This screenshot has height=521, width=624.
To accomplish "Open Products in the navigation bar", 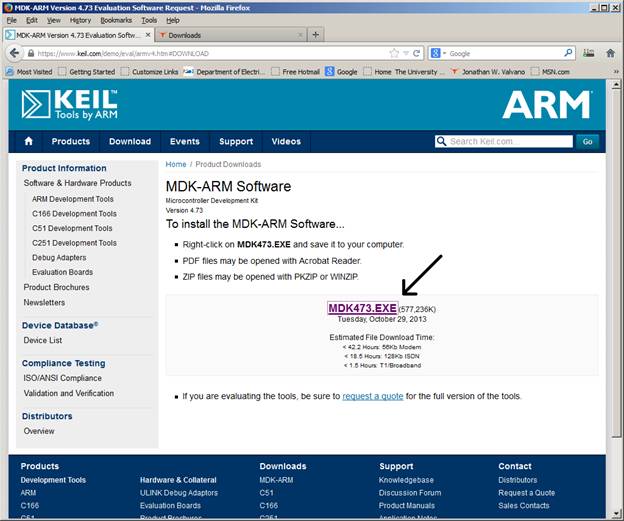I will (70, 141).
